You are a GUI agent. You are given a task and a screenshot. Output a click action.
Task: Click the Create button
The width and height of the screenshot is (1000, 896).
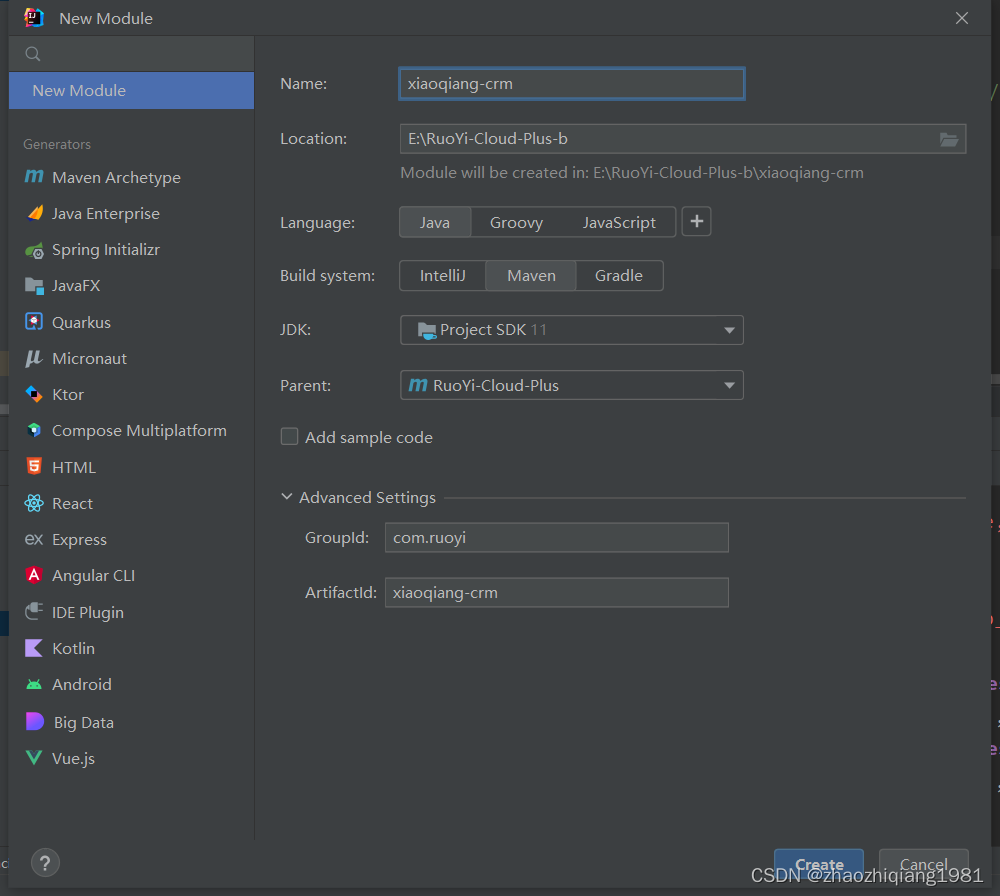(818, 862)
